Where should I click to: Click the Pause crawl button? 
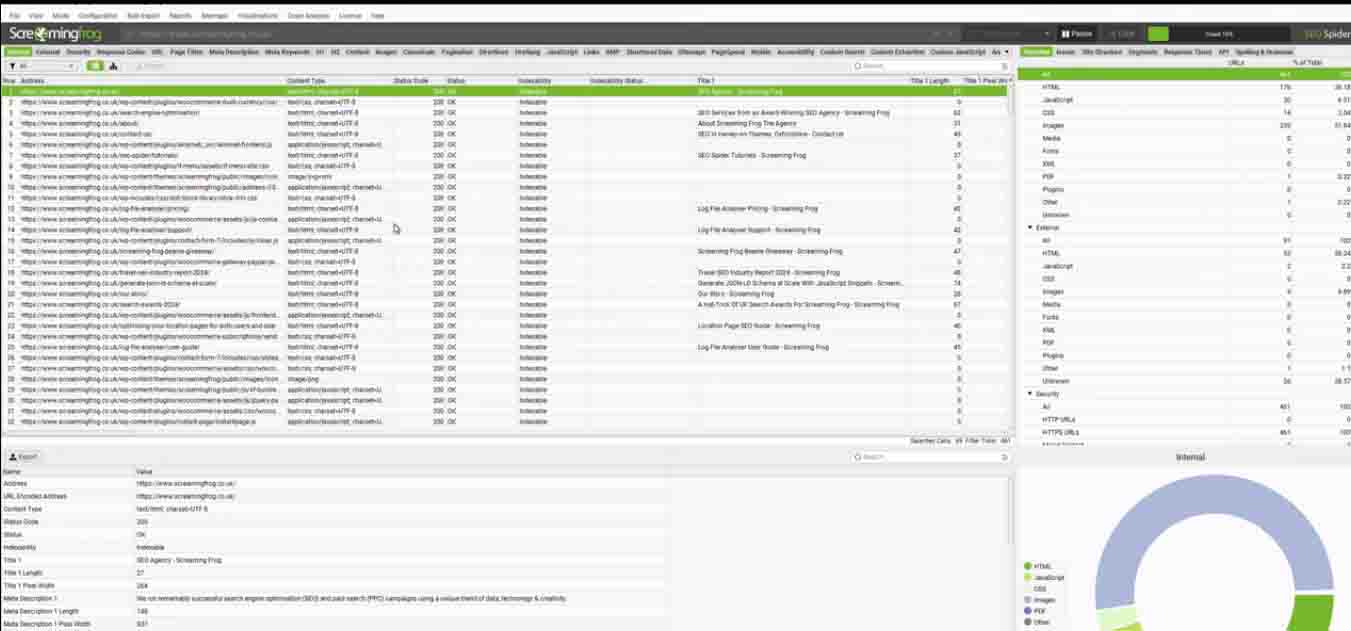point(1076,34)
